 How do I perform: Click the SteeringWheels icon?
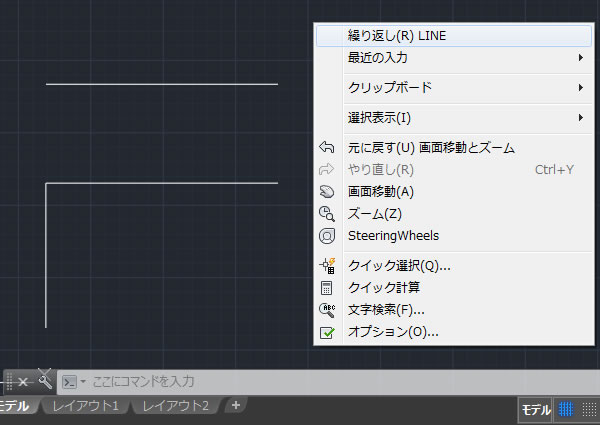[327, 236]
